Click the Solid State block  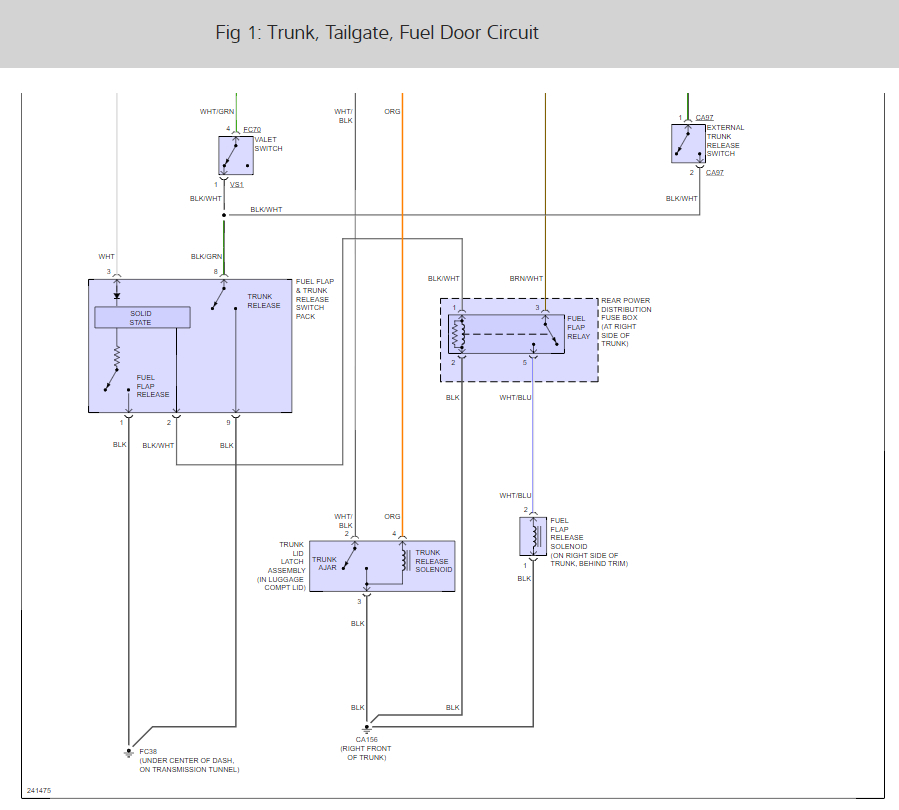coord(142,318)
